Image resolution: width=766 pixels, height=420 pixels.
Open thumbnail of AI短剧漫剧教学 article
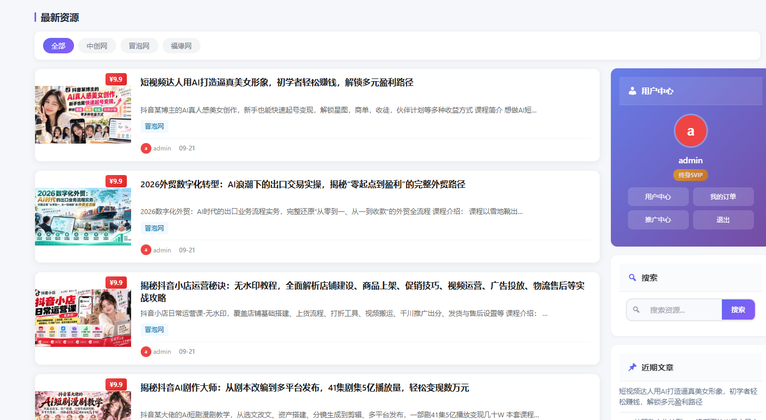[83, 405]
